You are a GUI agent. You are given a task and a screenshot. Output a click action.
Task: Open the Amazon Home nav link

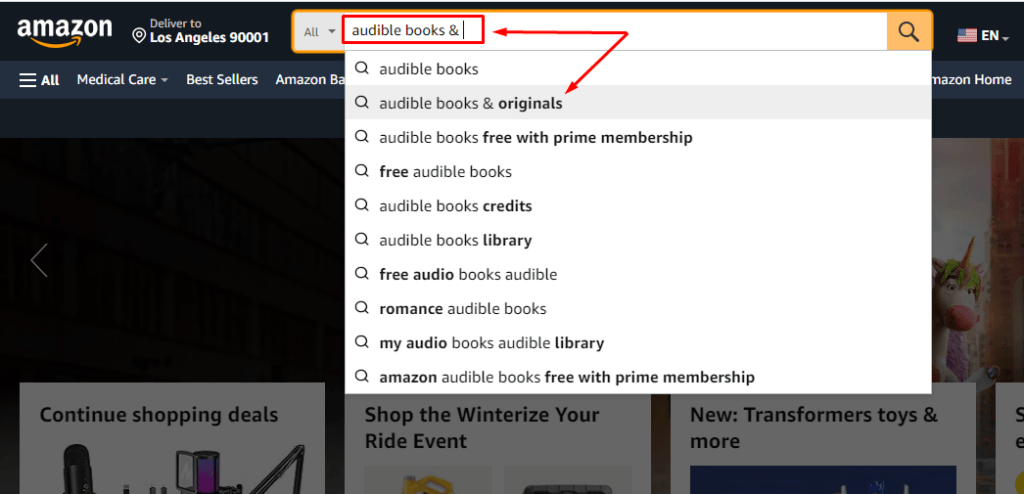pyautogui.click(x=968, y=80)
